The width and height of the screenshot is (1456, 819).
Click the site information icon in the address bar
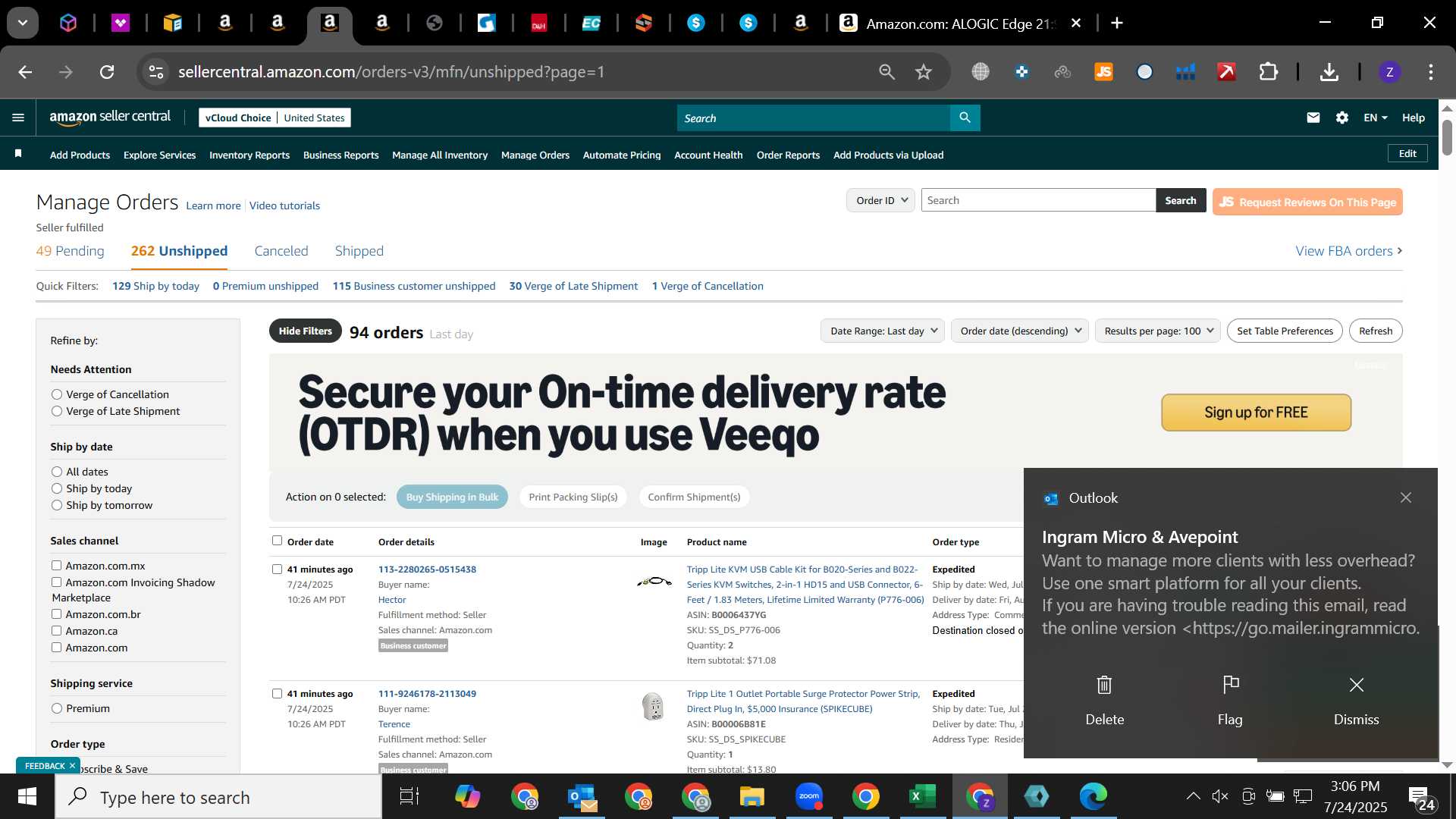pos(155,72)
